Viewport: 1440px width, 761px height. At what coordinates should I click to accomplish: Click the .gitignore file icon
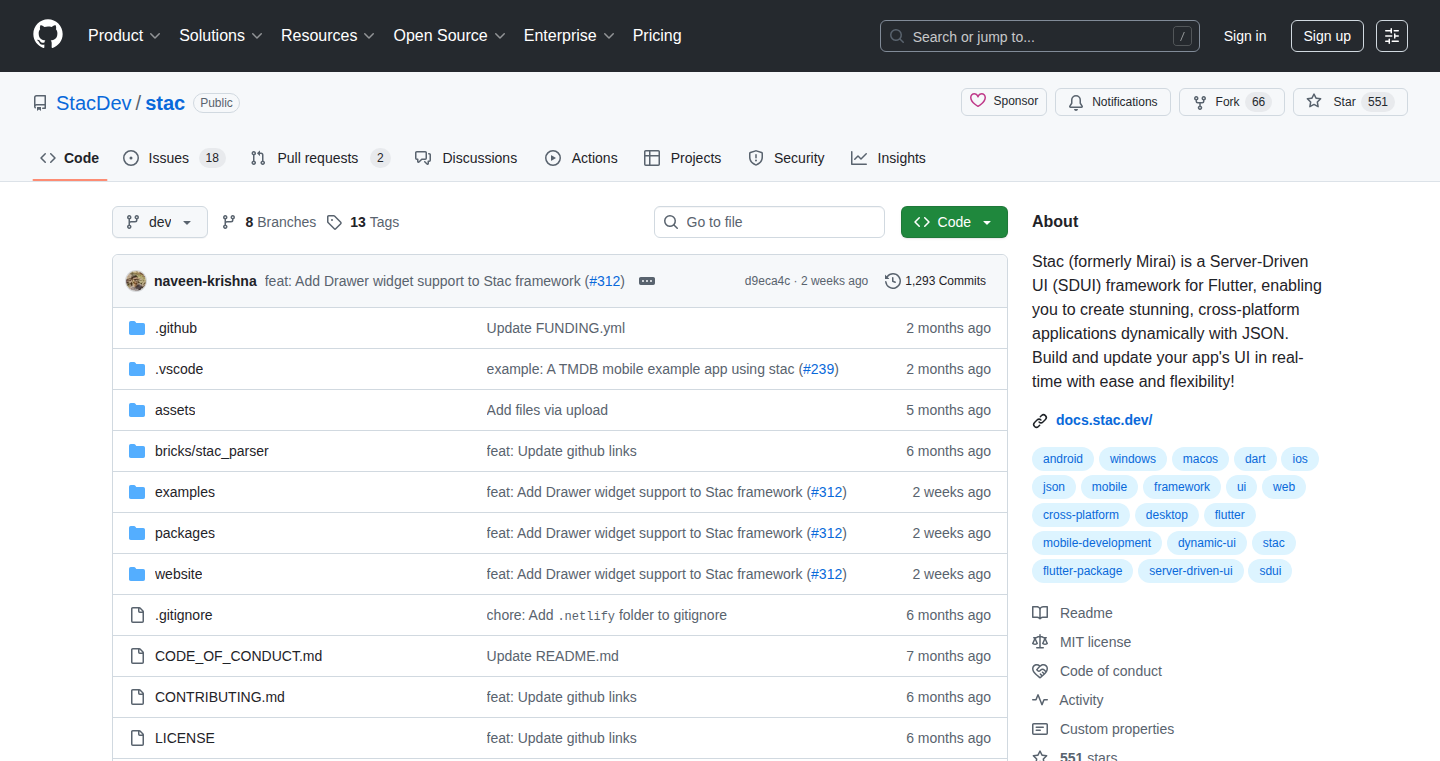pos(137,615)
